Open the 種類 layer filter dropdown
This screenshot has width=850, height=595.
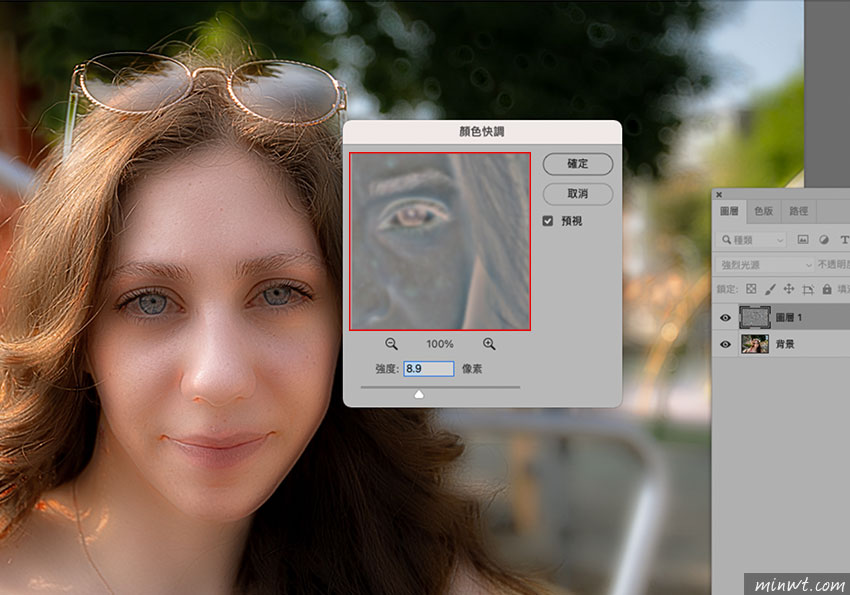click(x=752, y=240)
